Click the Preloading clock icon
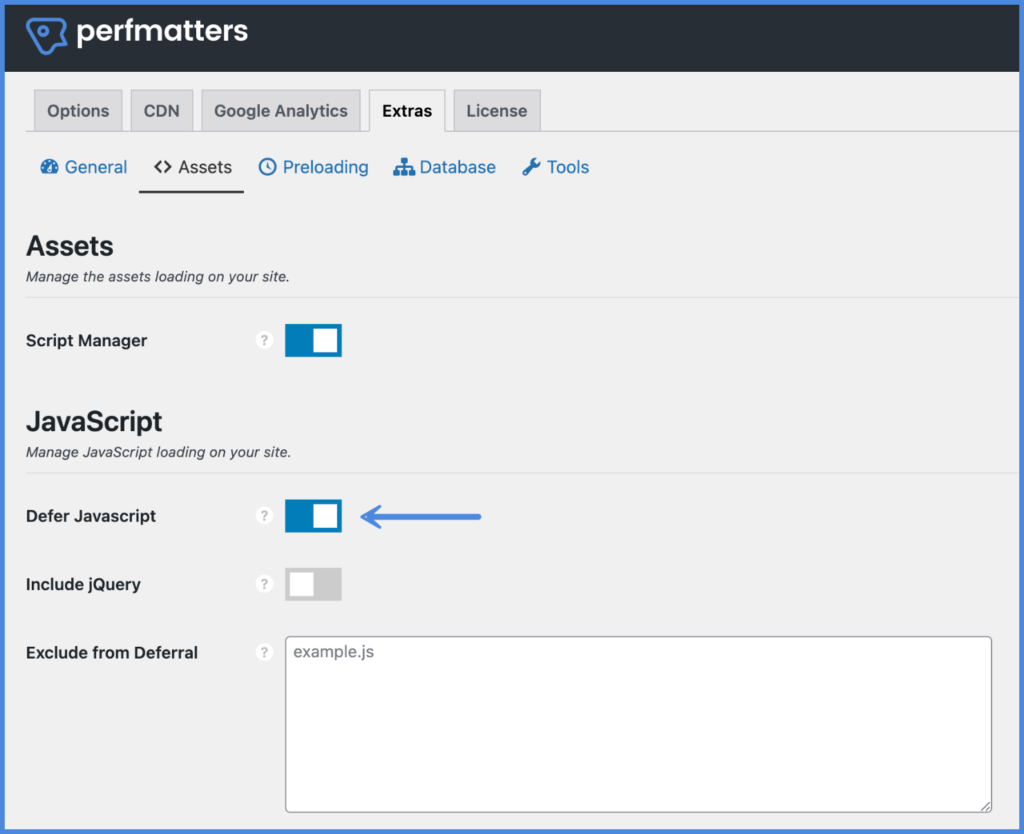The height and width of the screenshot is (834, 1024). (x=268, y=167)
